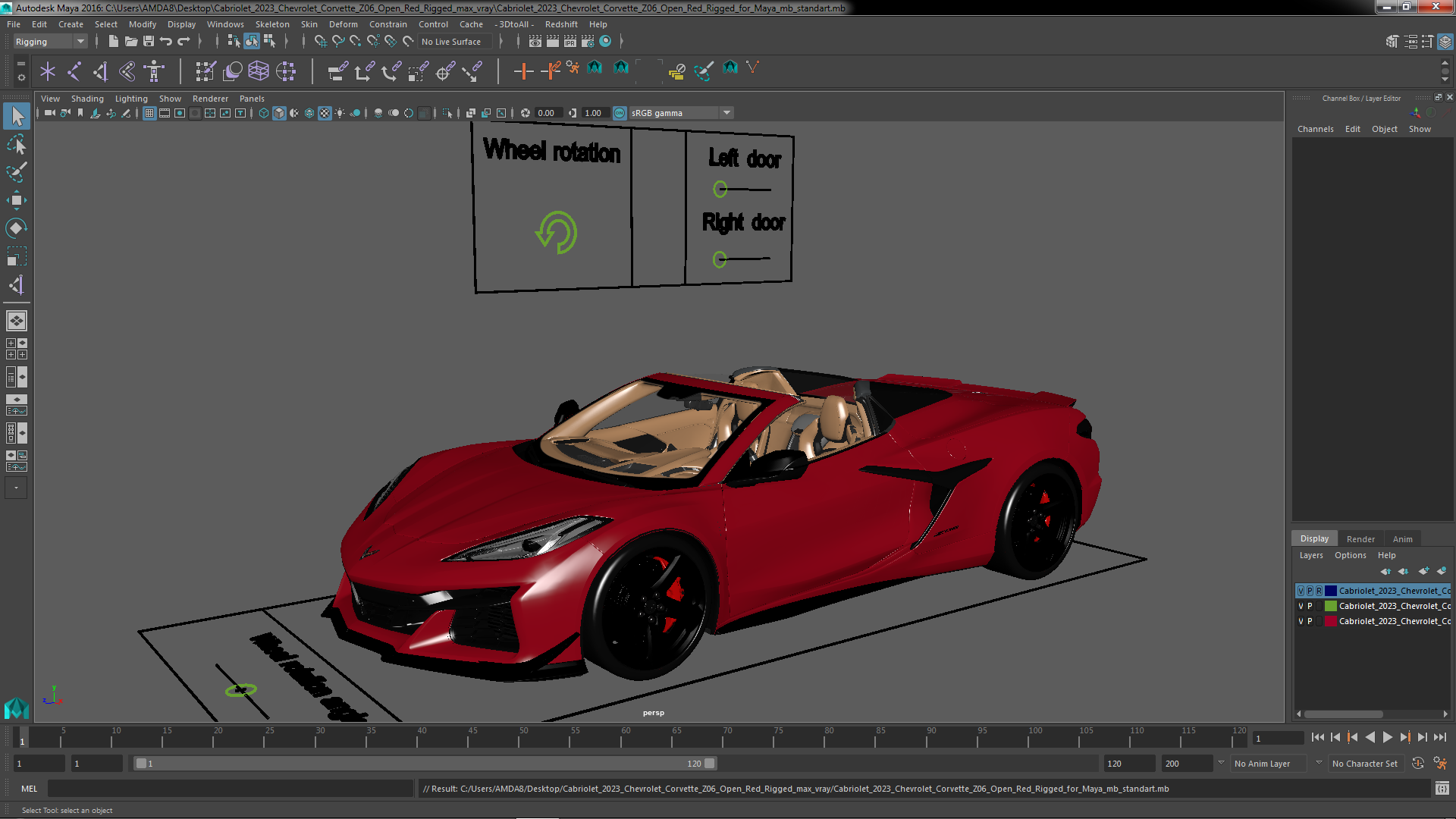
Task: Click the Create IK Handle shelf icon
Action: point(101,71)
